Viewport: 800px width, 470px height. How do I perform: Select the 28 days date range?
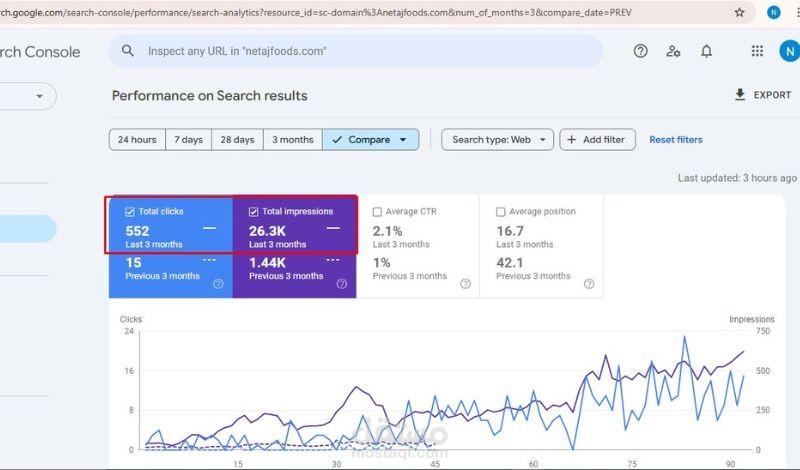pos(237,139)
